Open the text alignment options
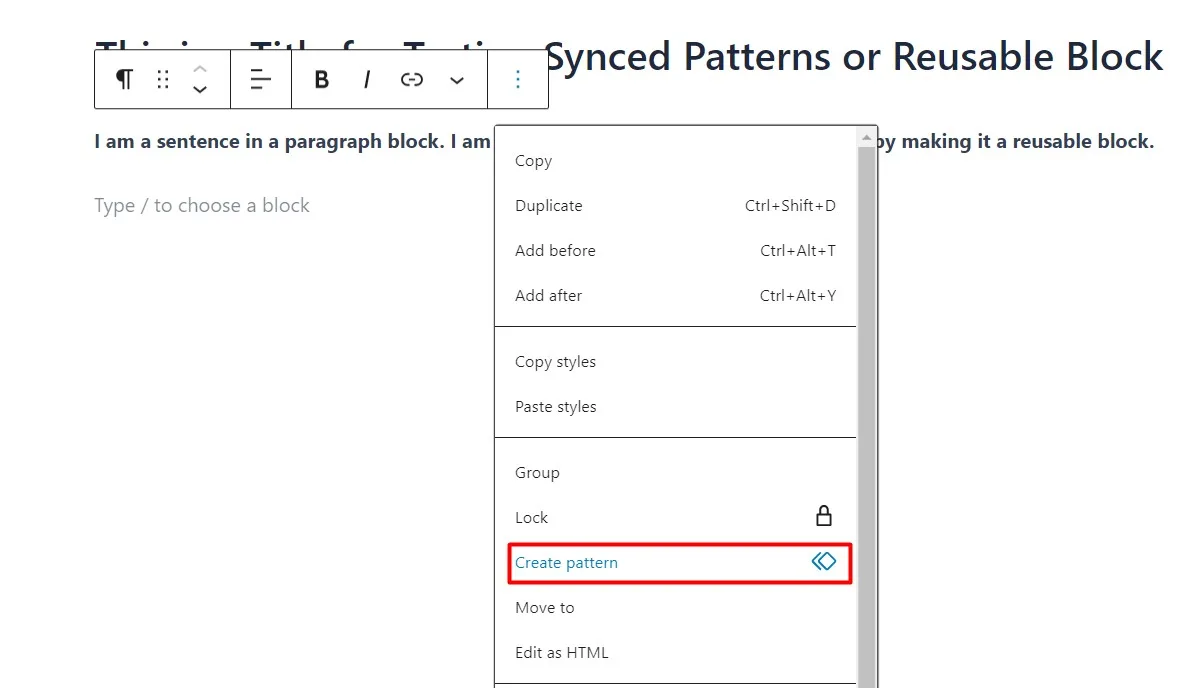The image size is (1182, 688). pos(261,79)
